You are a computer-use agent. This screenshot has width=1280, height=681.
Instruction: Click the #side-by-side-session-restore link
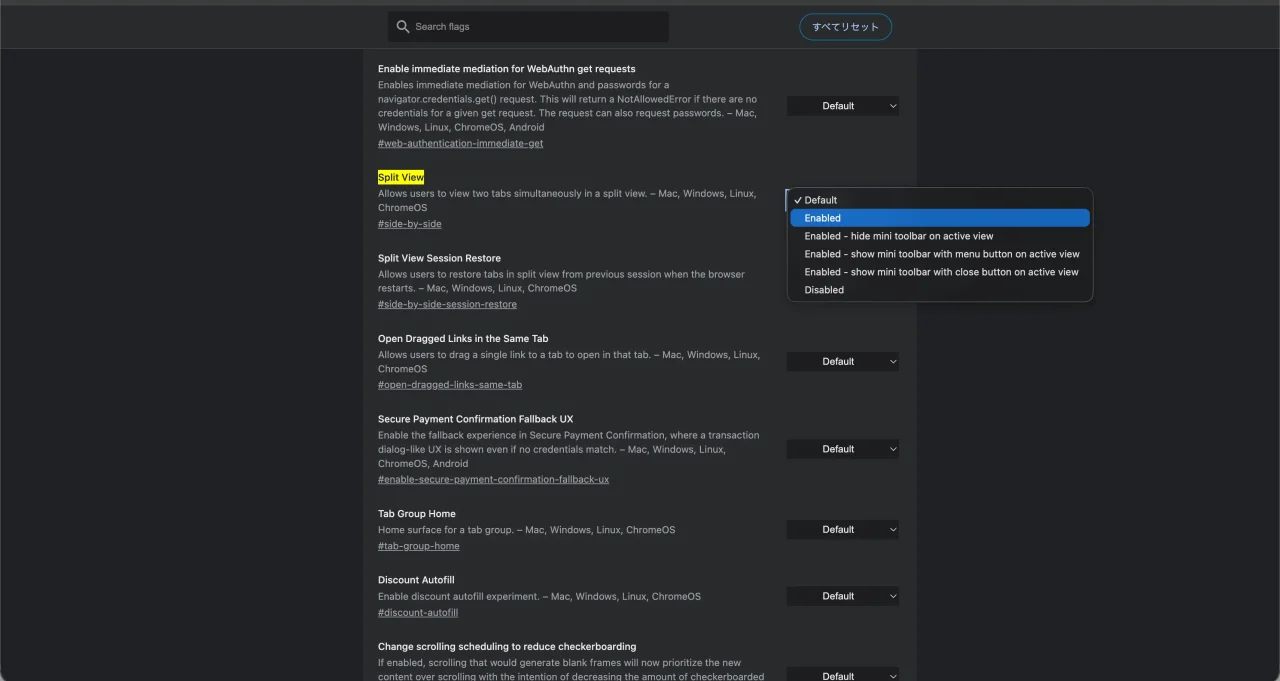[447, 304]
